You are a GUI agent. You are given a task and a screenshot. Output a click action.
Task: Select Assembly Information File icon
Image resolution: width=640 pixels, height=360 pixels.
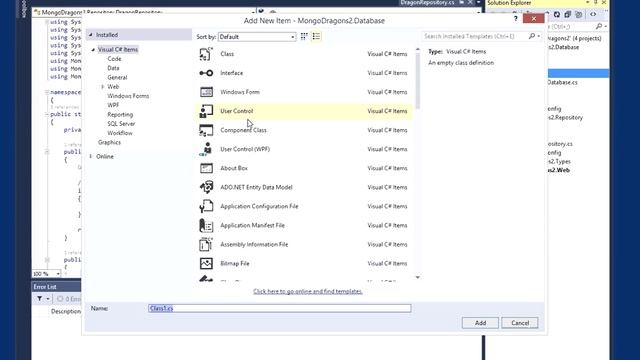coord(206,244)
